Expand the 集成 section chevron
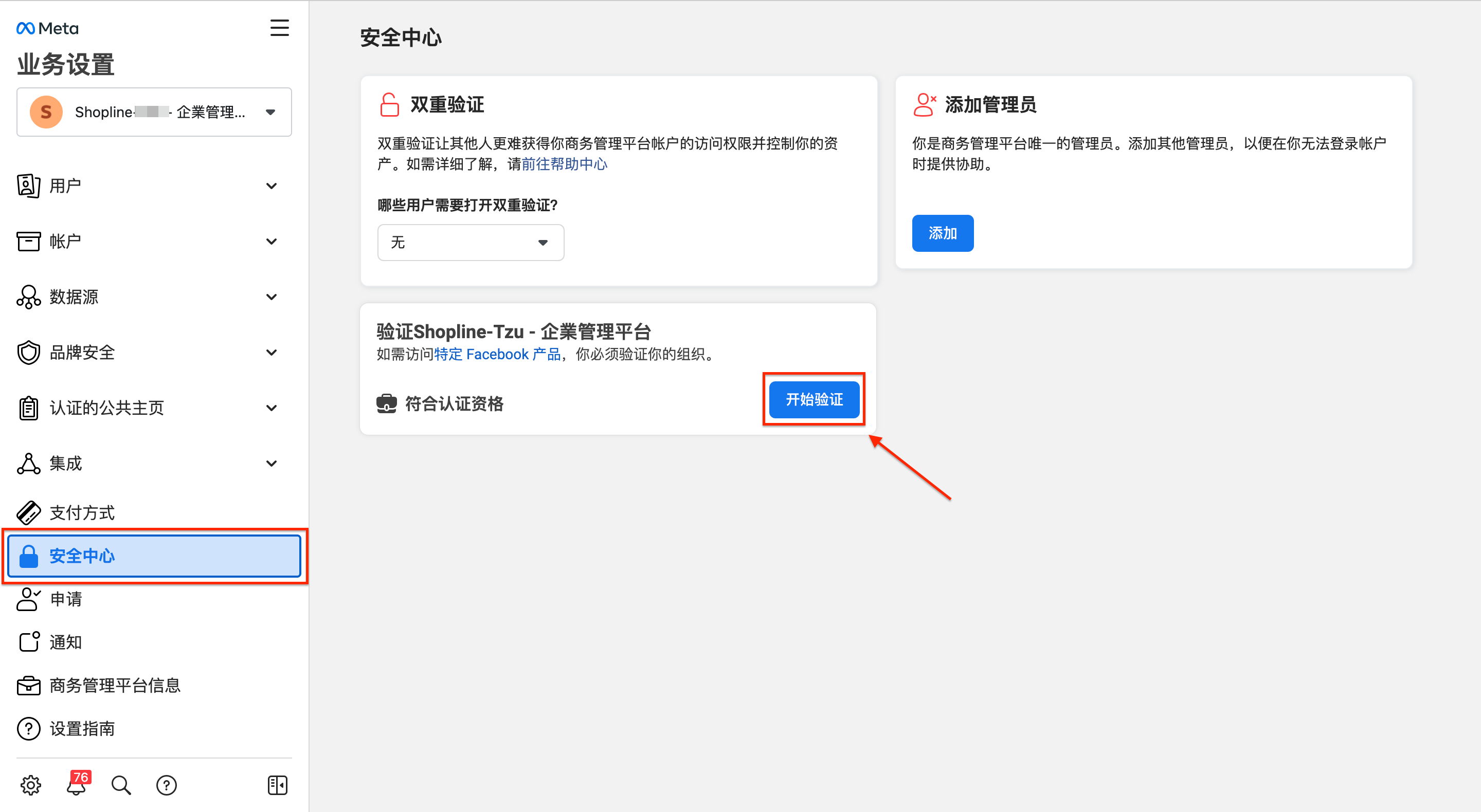 tap(272, 463)
